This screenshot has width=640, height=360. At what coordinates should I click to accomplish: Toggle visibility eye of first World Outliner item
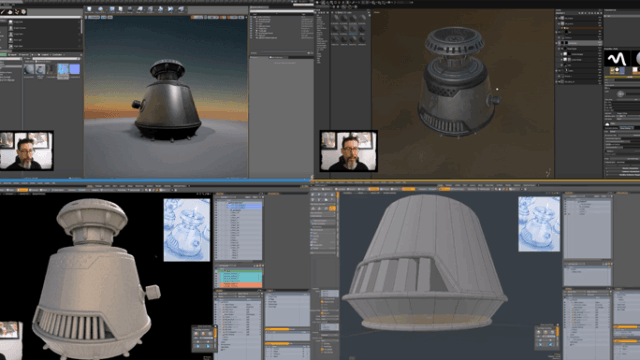251,18
